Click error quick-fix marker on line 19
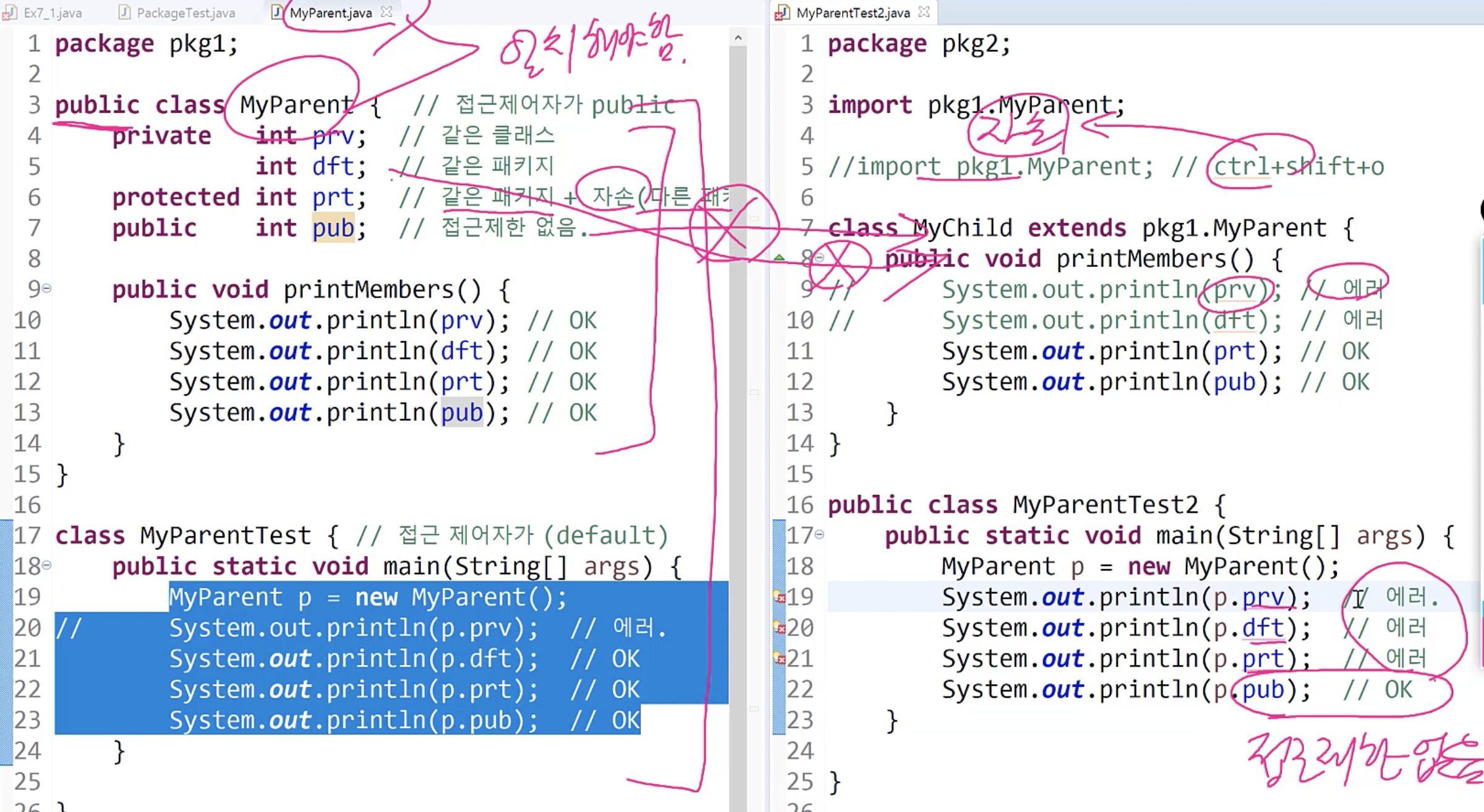The height and width of the screenshot is (812, 1484). (778, 597)
